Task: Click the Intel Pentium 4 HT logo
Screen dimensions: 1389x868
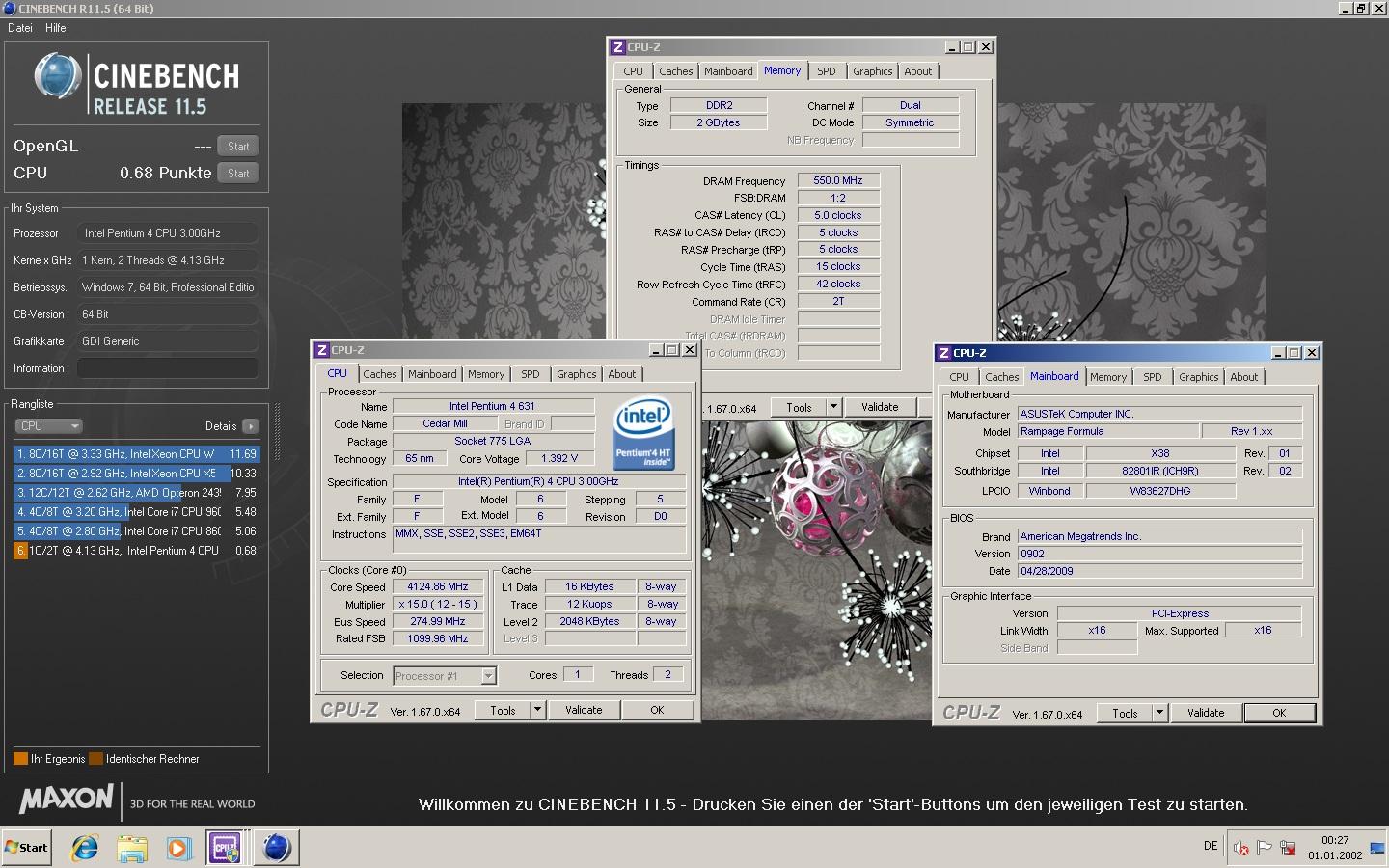Action: click(x=643, y=435)
